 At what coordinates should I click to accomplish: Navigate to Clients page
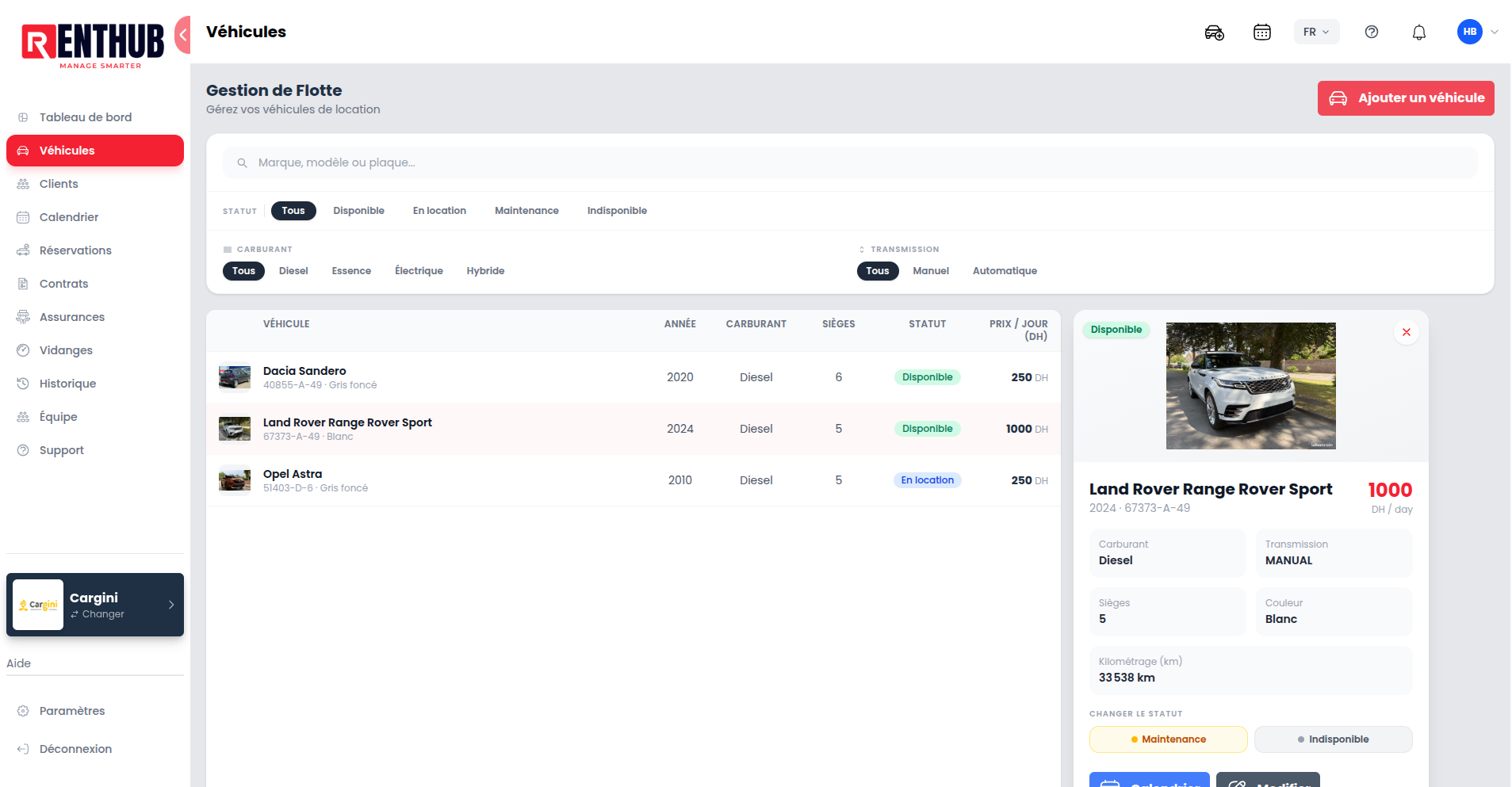95,184
